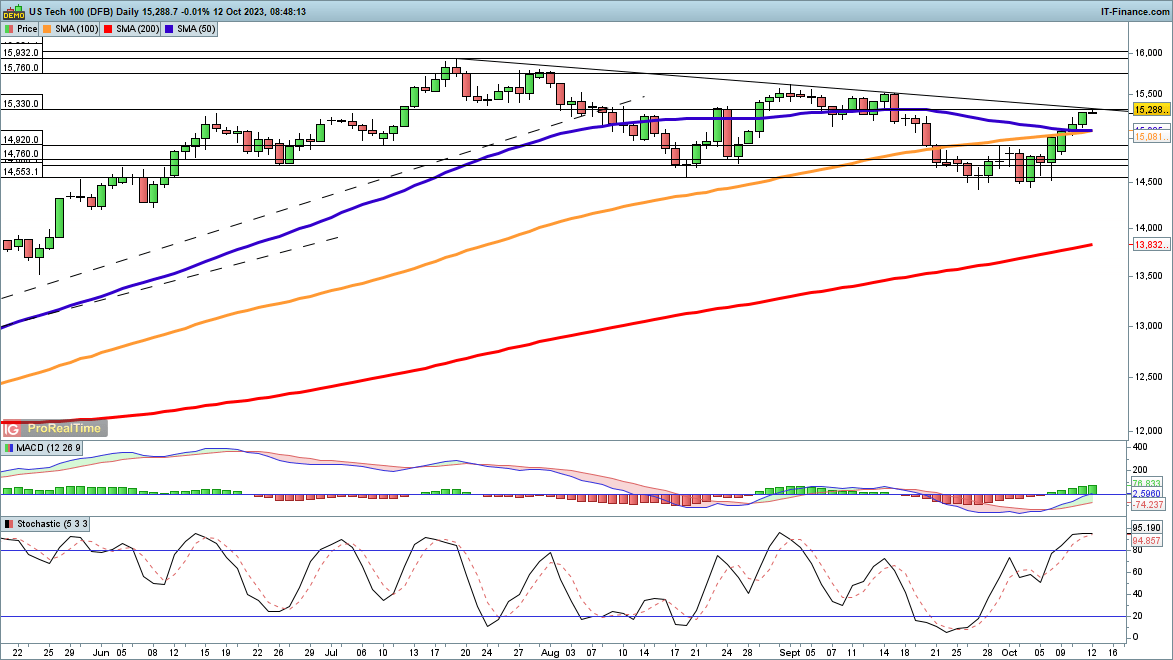This screenshot has width=1173, height=660.
Task: Open the MACD (12 26 9) label
Action: (x=42, y=447)
